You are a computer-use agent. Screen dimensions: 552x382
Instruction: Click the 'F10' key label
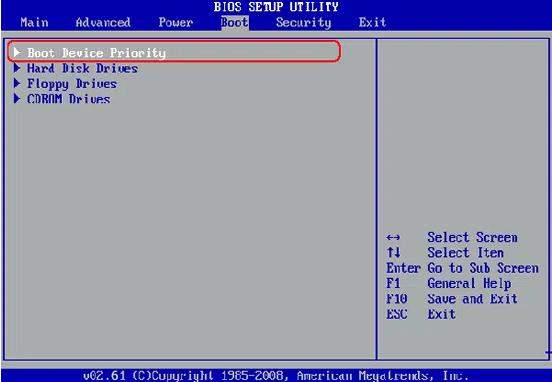(x=397, y=299)
